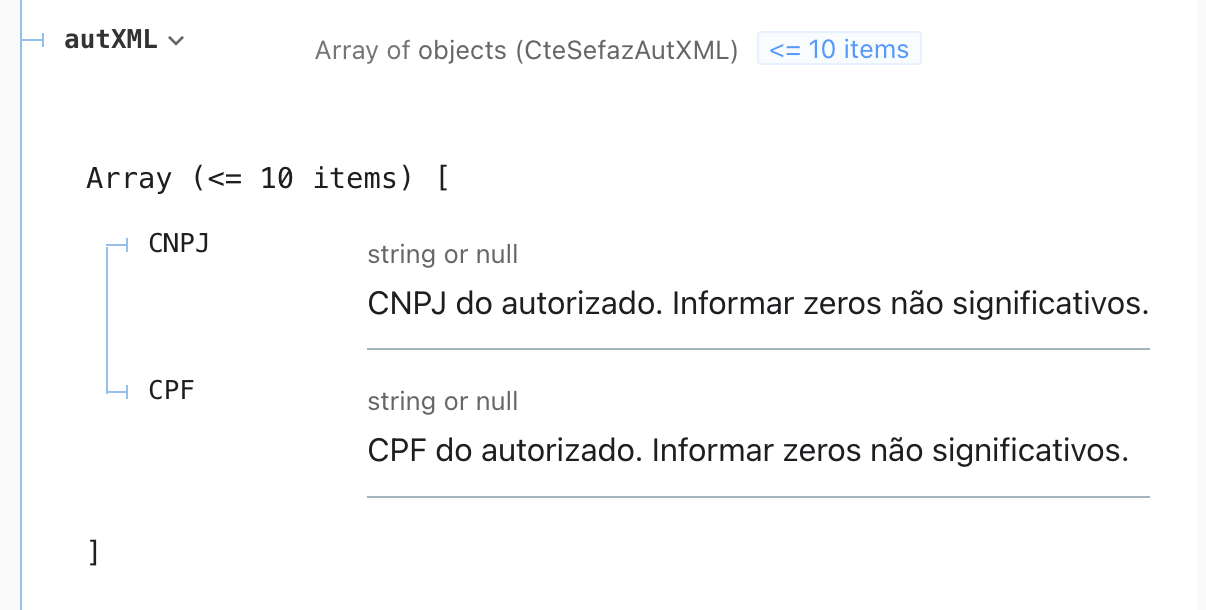The image size is (1206, 610).
Task: Click the "CPF do autorizado" description text
Action: tap(748, 451)
